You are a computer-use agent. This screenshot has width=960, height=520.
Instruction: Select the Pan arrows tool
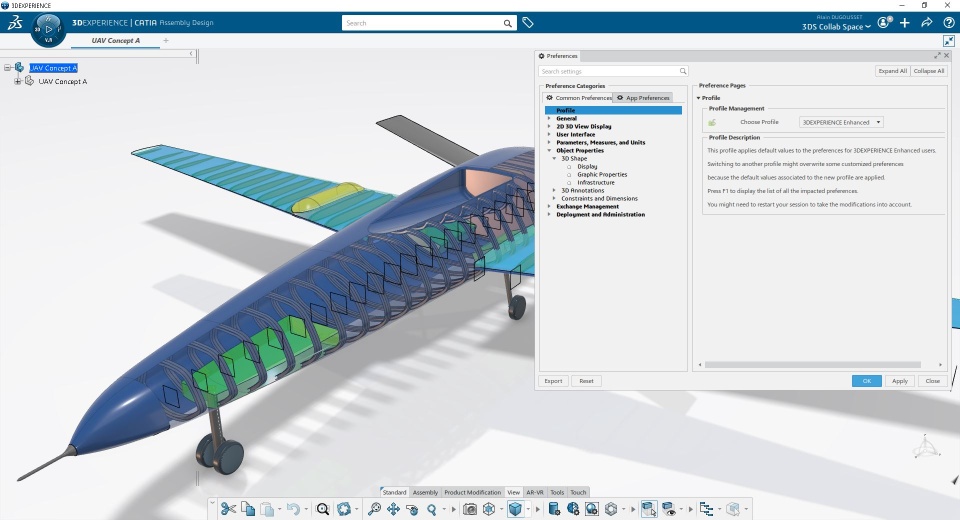tap(393, 508)
